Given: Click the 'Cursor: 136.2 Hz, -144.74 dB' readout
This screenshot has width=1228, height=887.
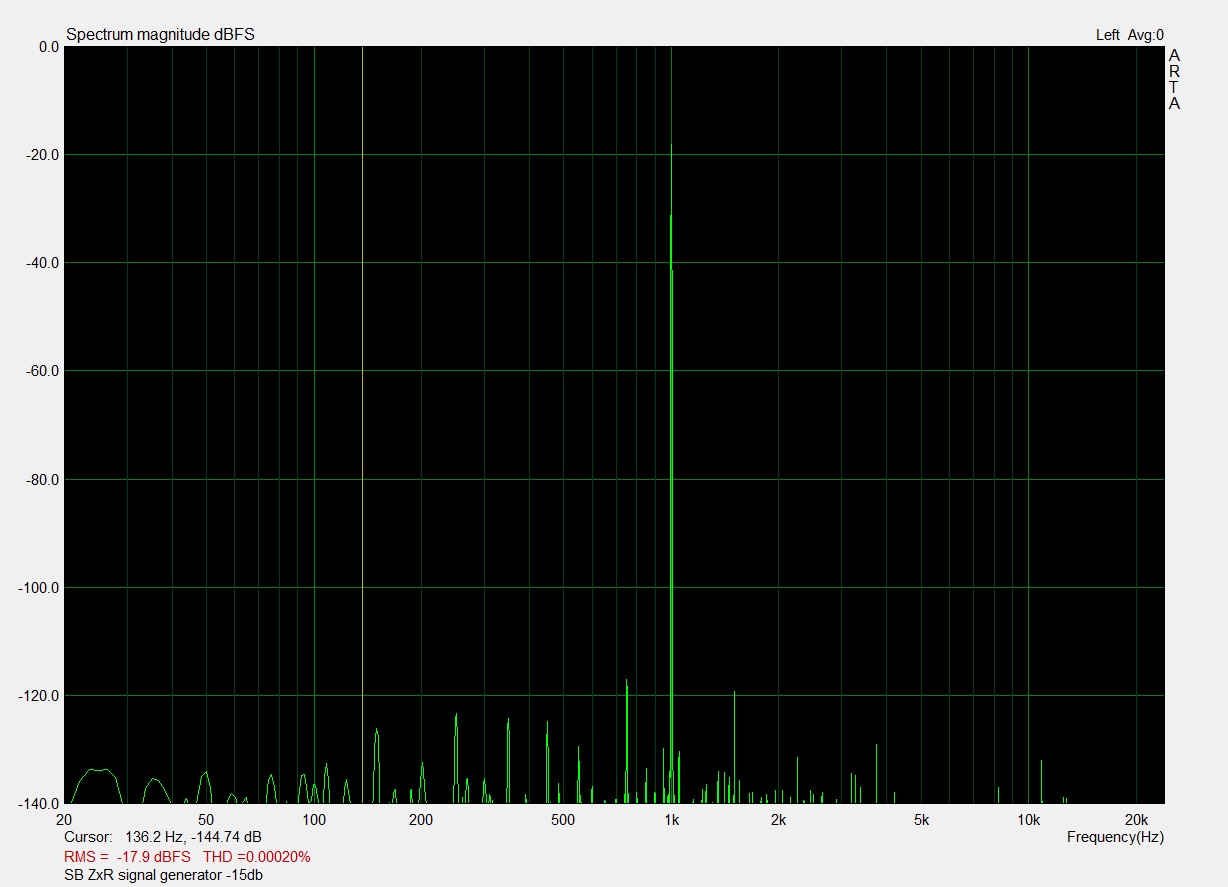Looking at the screenshot, I should tap(163, 836).
